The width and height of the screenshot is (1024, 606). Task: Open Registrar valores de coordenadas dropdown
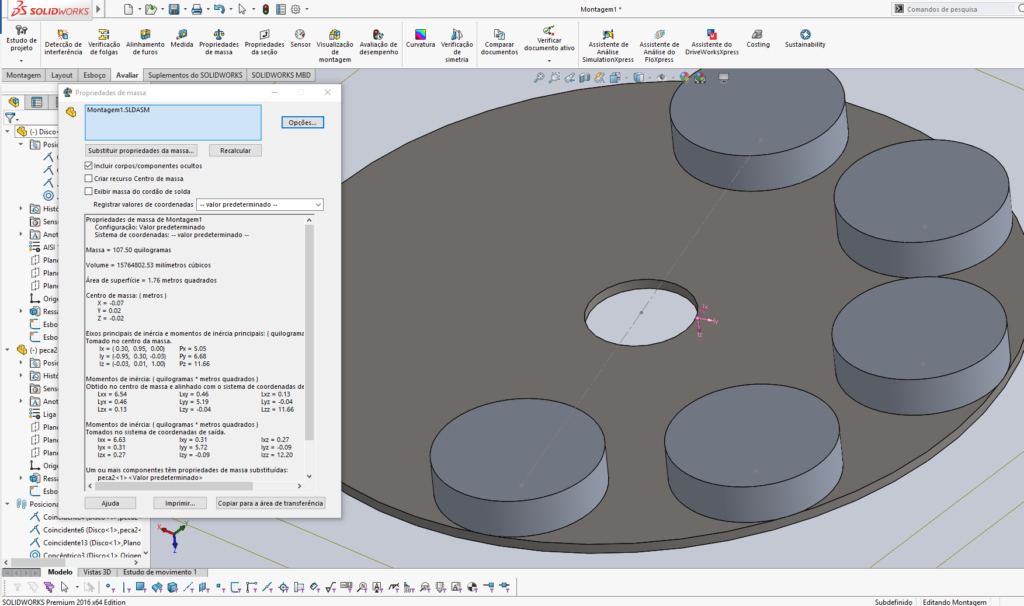pos(260,204)
